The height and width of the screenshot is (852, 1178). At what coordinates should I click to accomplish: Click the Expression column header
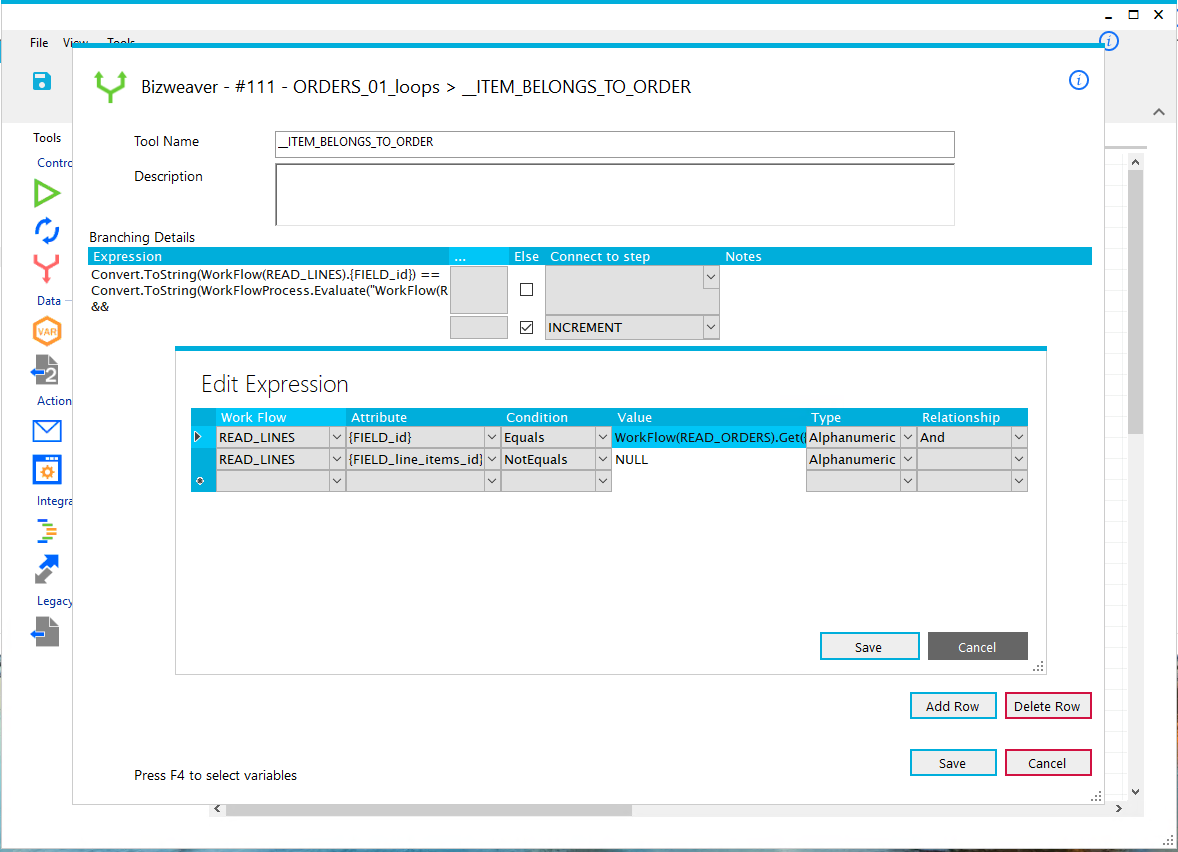click(x=268, y=256)
